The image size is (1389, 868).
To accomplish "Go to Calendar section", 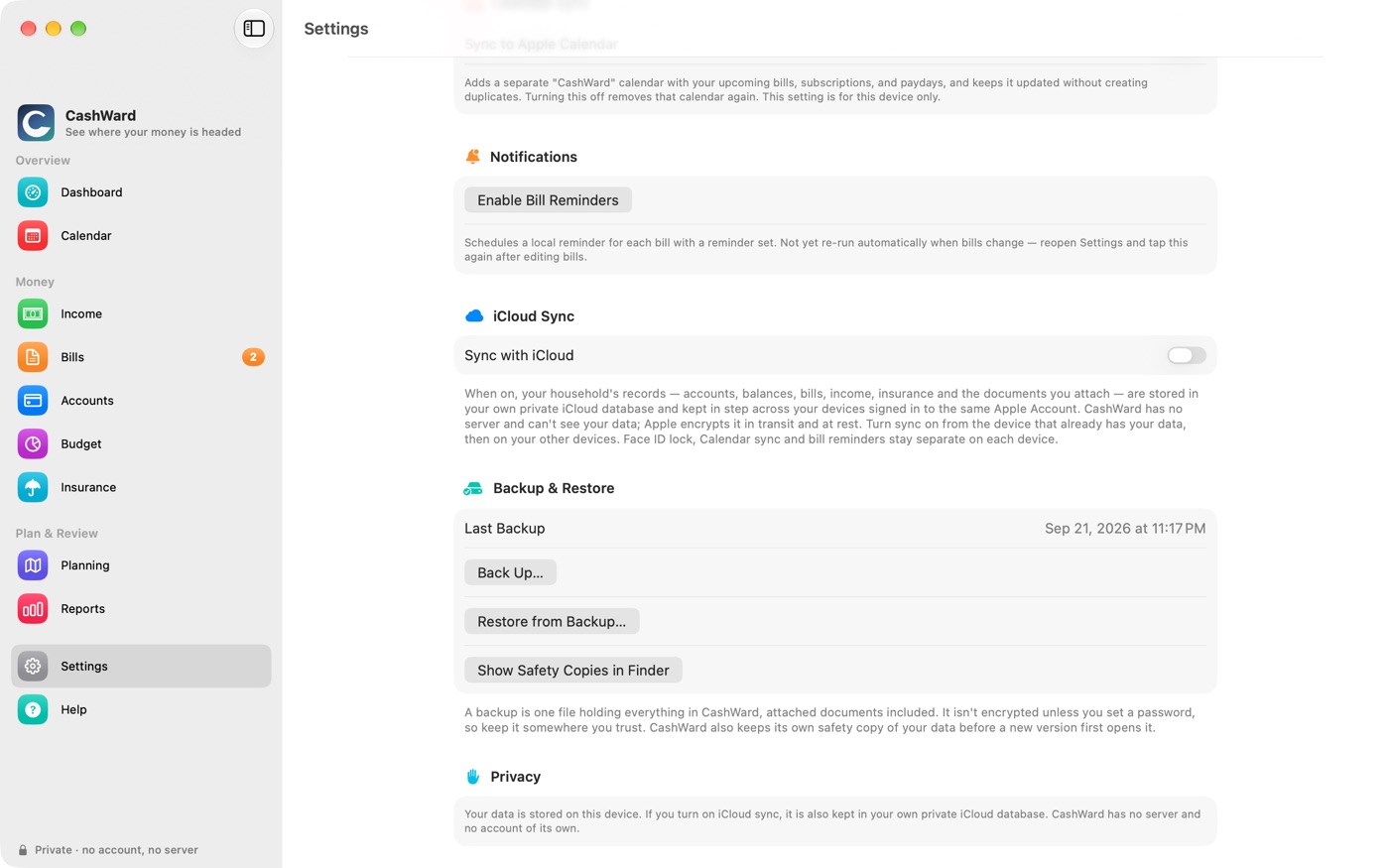I will coord(141,236).
